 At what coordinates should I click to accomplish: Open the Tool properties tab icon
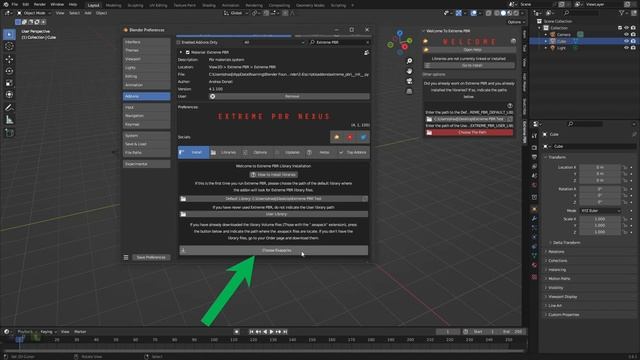click(x=534, y=137)
